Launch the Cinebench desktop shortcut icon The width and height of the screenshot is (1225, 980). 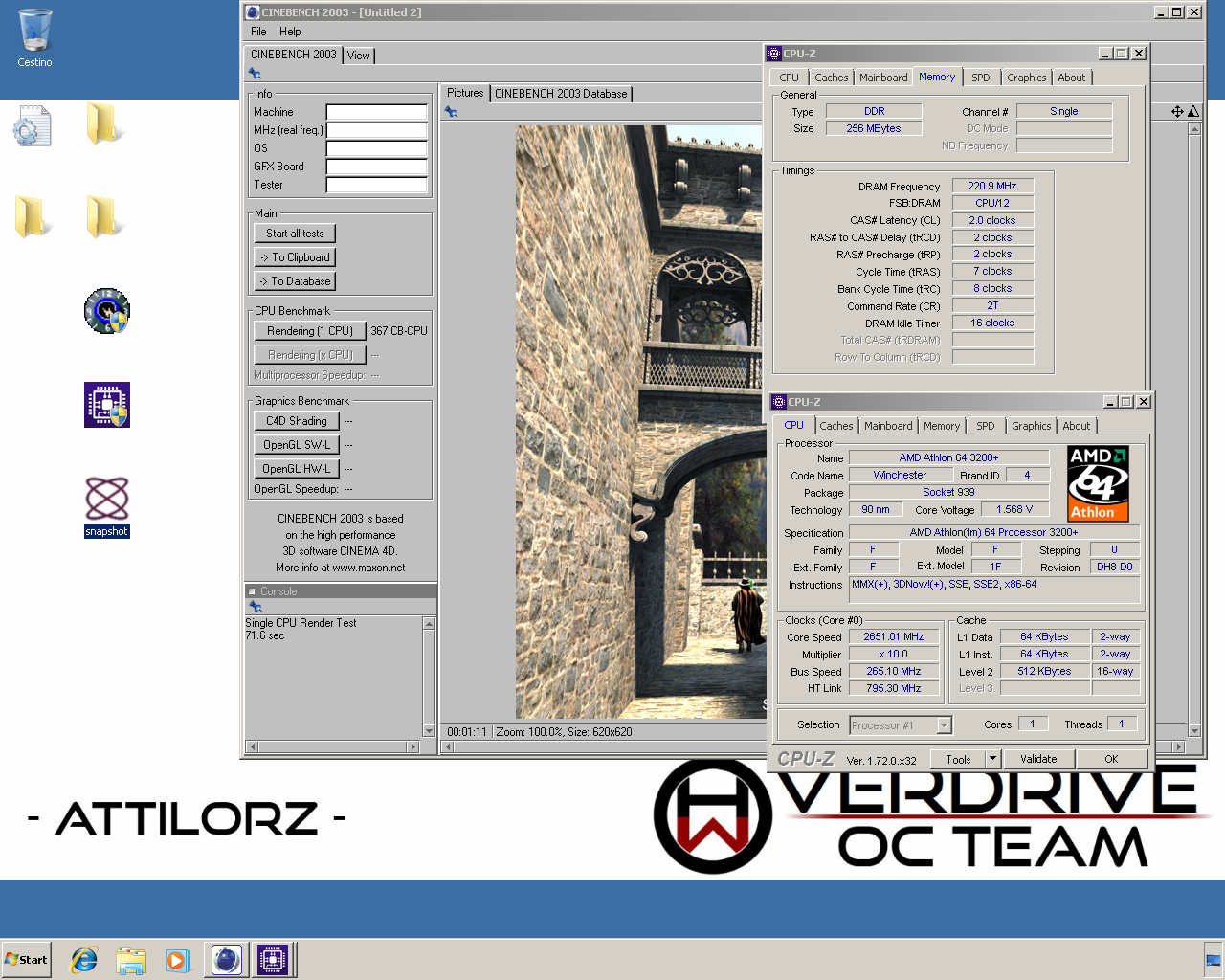pyautogui.click(x=106, y=311)
